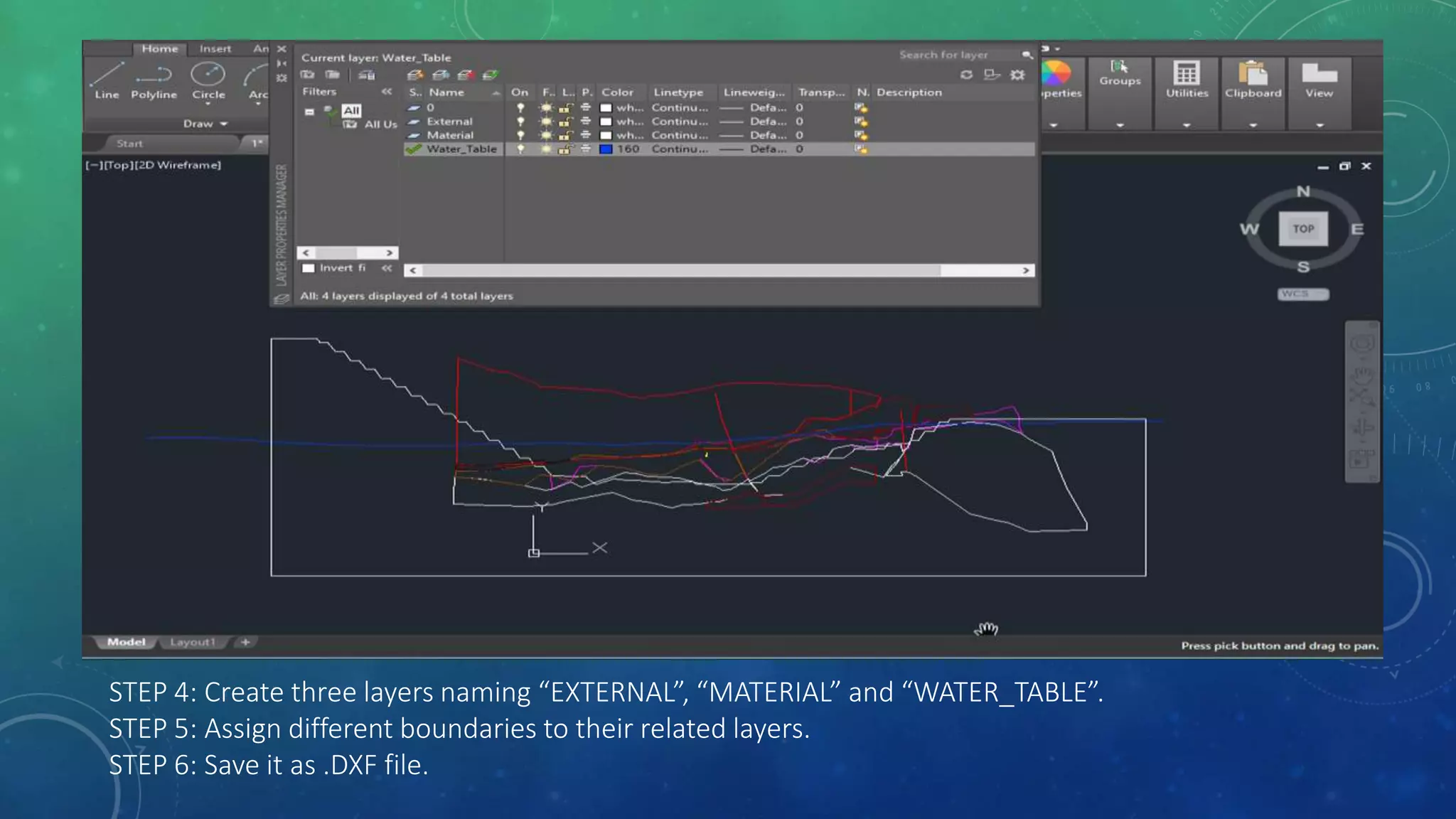
Task: Click the [2D Wireframe] visual style control
Action: pos(176,165)
